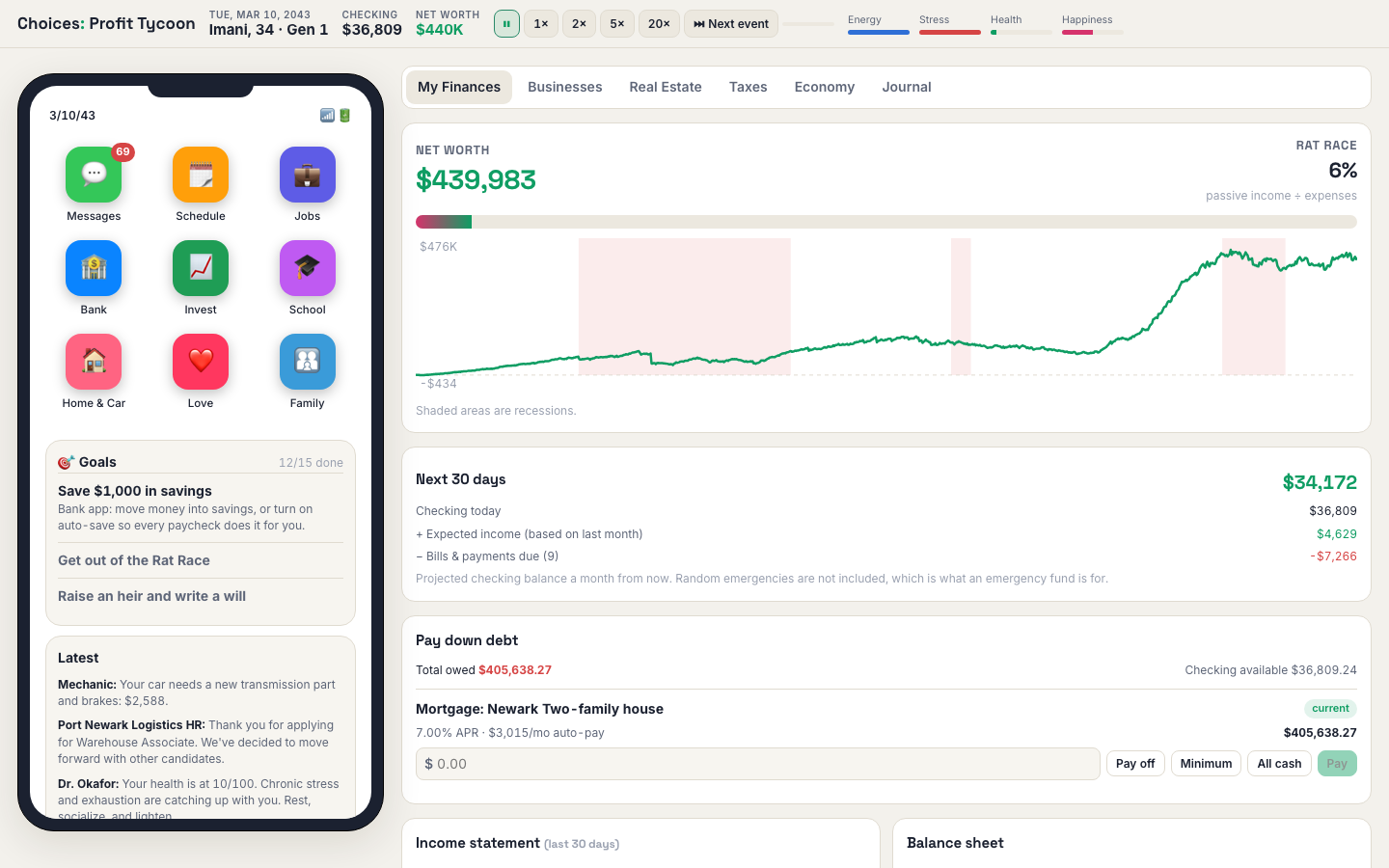
Task: Click the Rat Race progress bar
Action: click(886, 222)
